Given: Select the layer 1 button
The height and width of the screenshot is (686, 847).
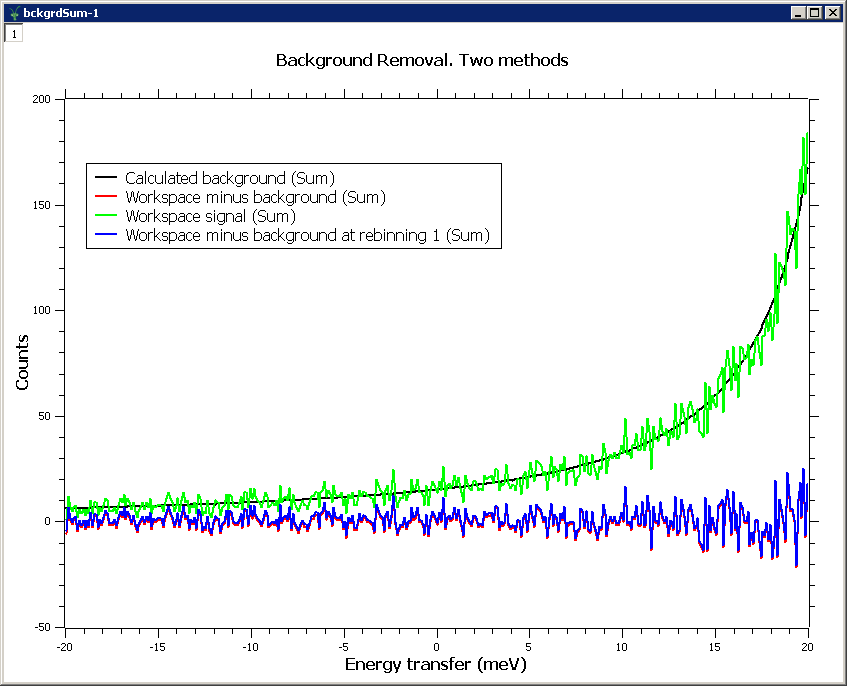Looking at the screenshot, I should click(14, 33).
